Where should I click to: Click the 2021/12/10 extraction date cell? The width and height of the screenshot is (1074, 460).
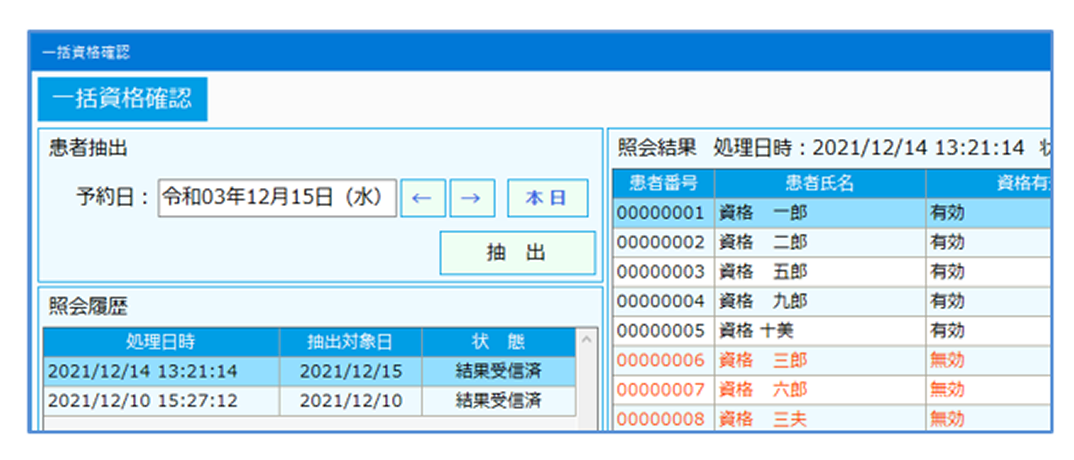[351, 400]
